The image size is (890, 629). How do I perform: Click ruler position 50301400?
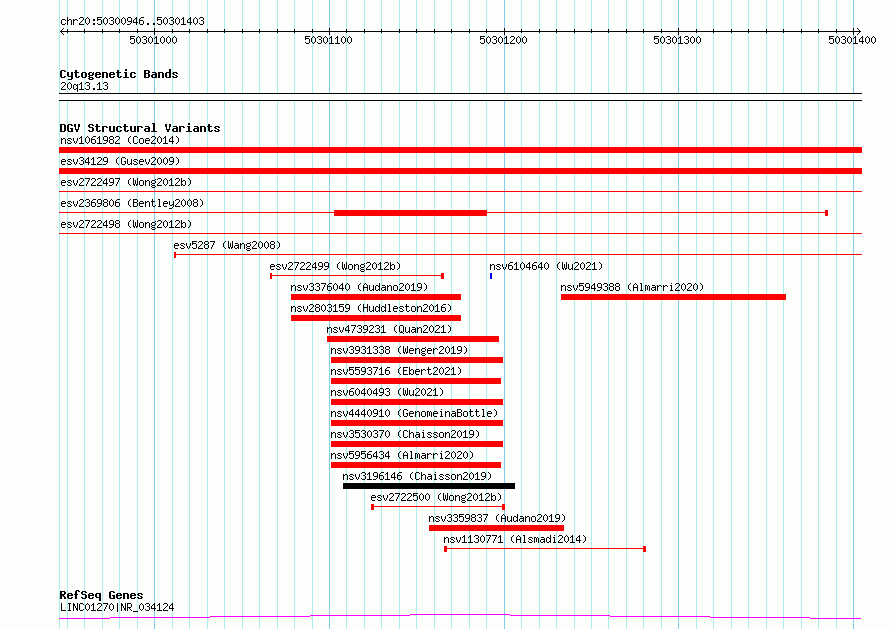click(852, 40)
